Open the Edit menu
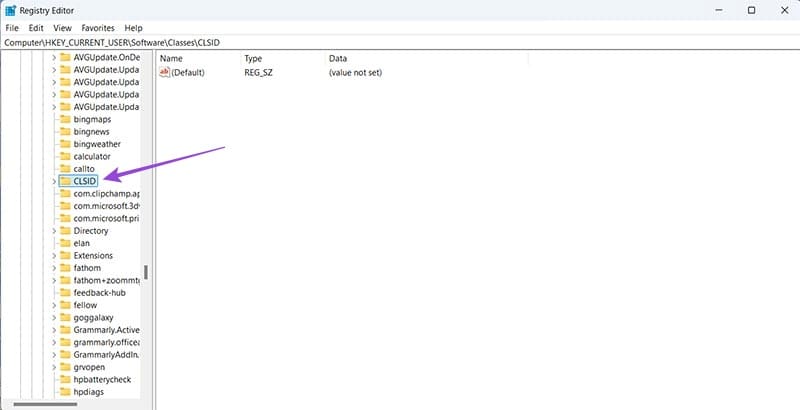Screen dimensions: 800x410 click(x=36, y=28)
